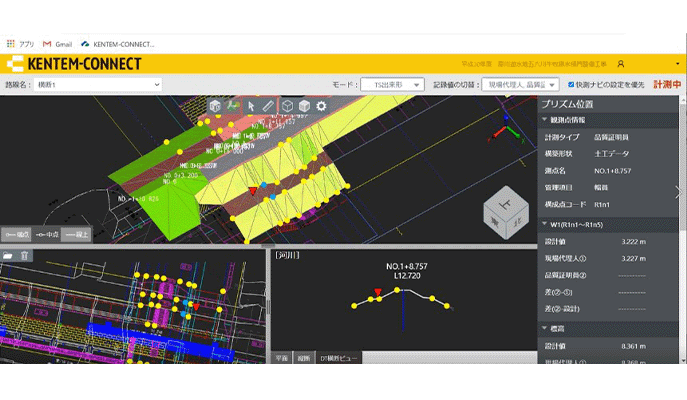This screenshot has height=400, width=687.
Task: Toggle the 端点 endpoint snap
Action: point(16,235)
